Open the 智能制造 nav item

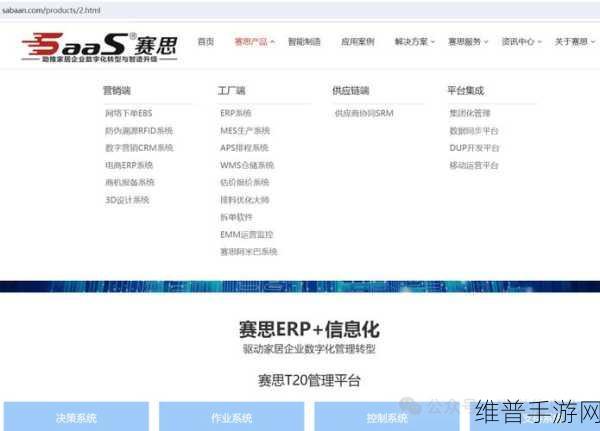(x=304, y=41)
